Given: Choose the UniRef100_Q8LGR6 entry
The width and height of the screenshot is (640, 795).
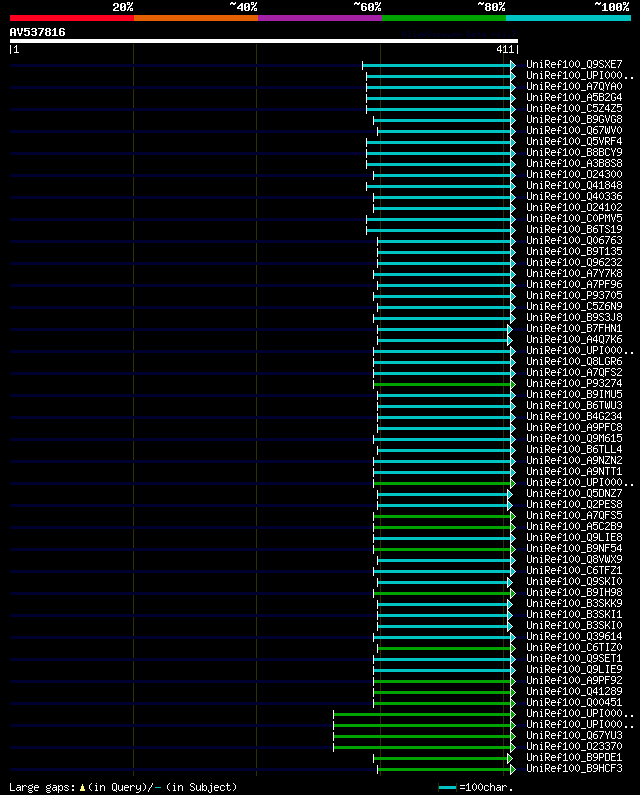Looking at the screenshot, I should click(x=574, y=362).
